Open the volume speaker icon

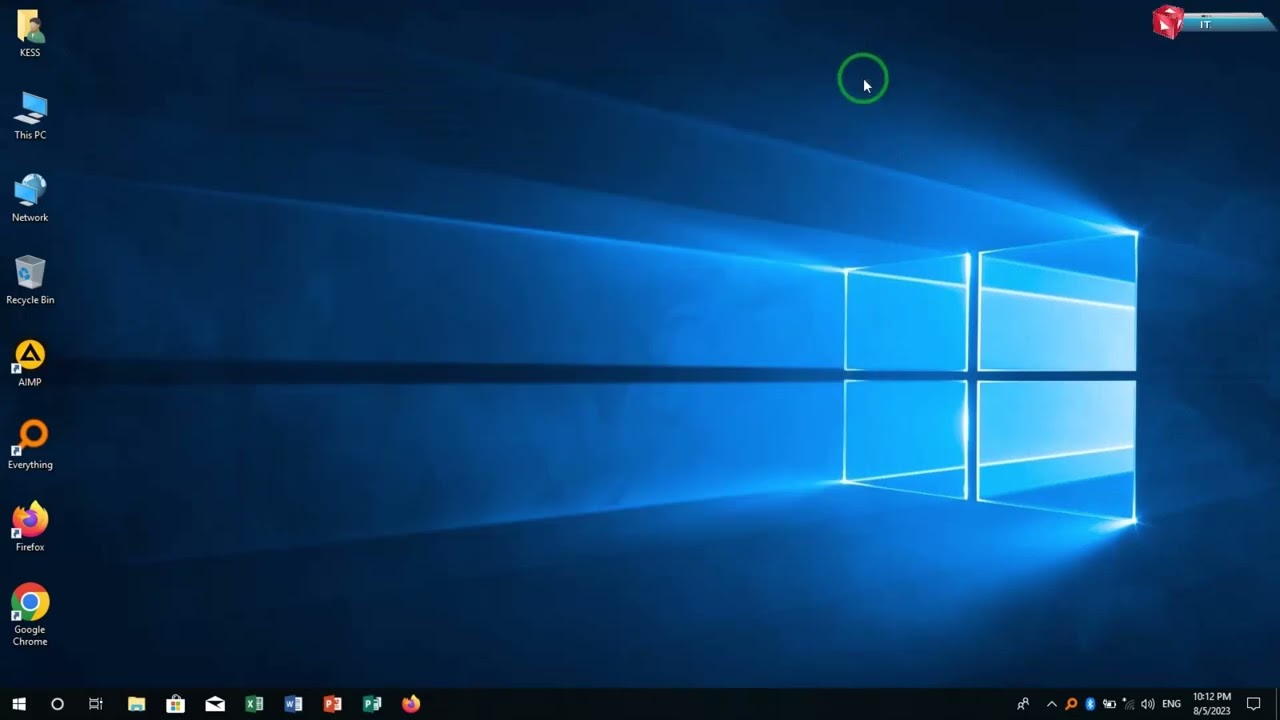click(1148, 704)
